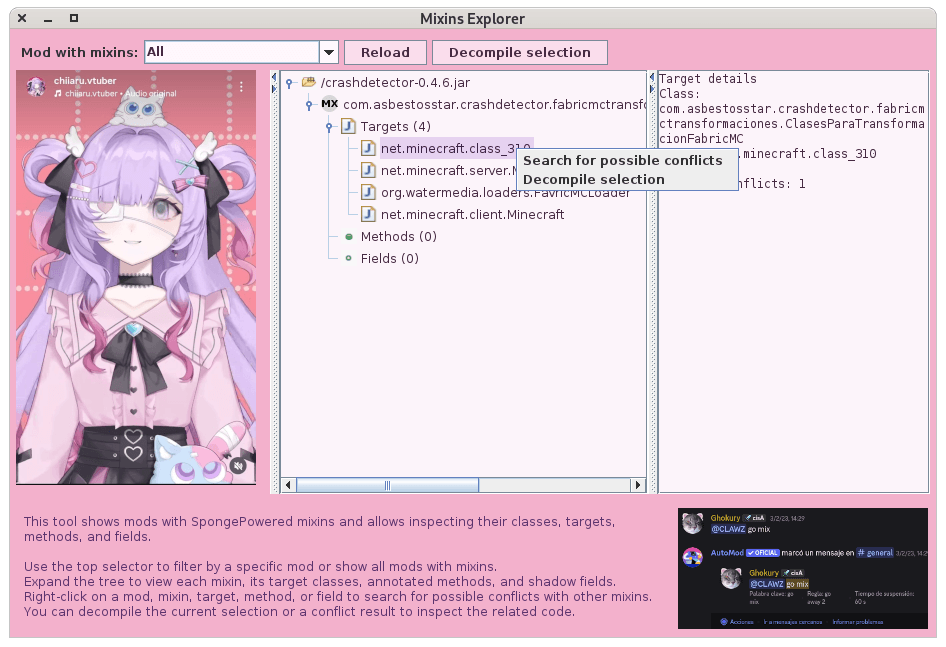946x647 pixels.
Task: Click the 'Target details' text
Action: pos(707,79)
